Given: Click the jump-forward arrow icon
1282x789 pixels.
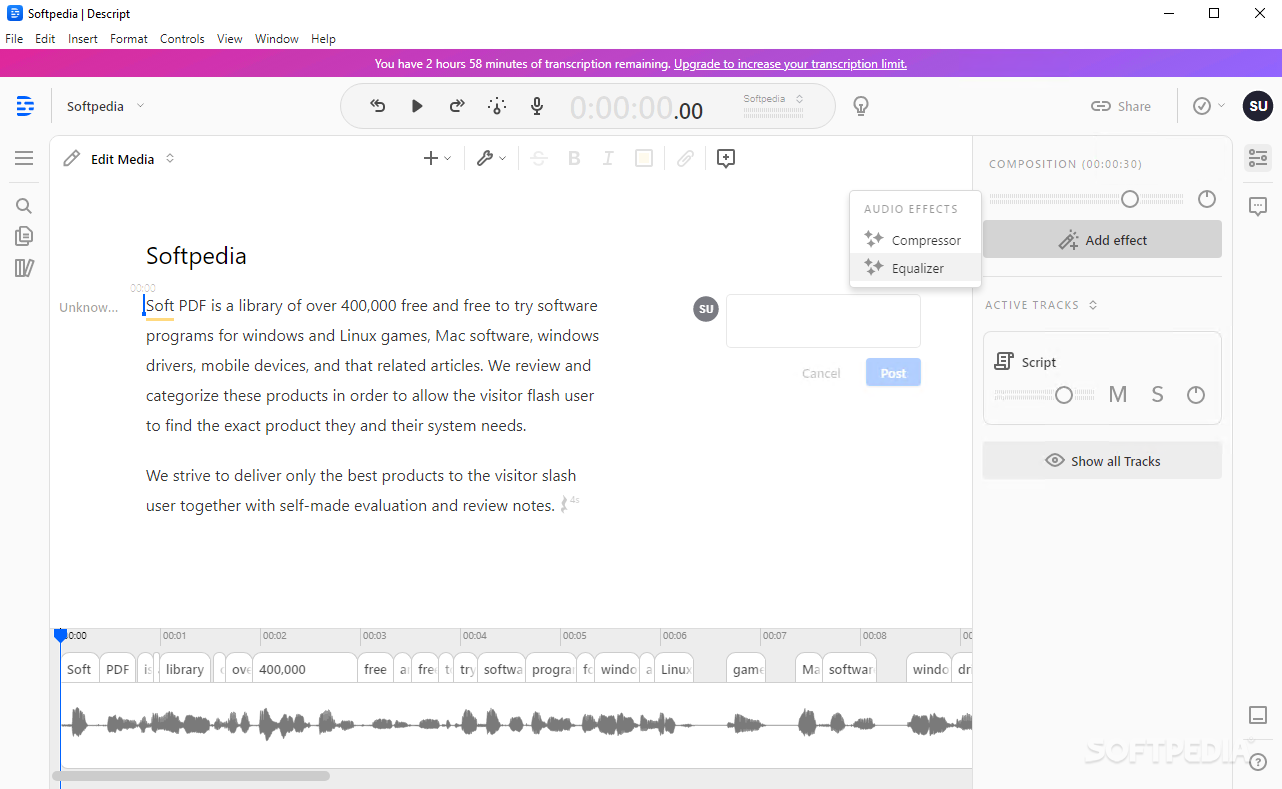Looking at the screenshot, I should click(457, 106).
